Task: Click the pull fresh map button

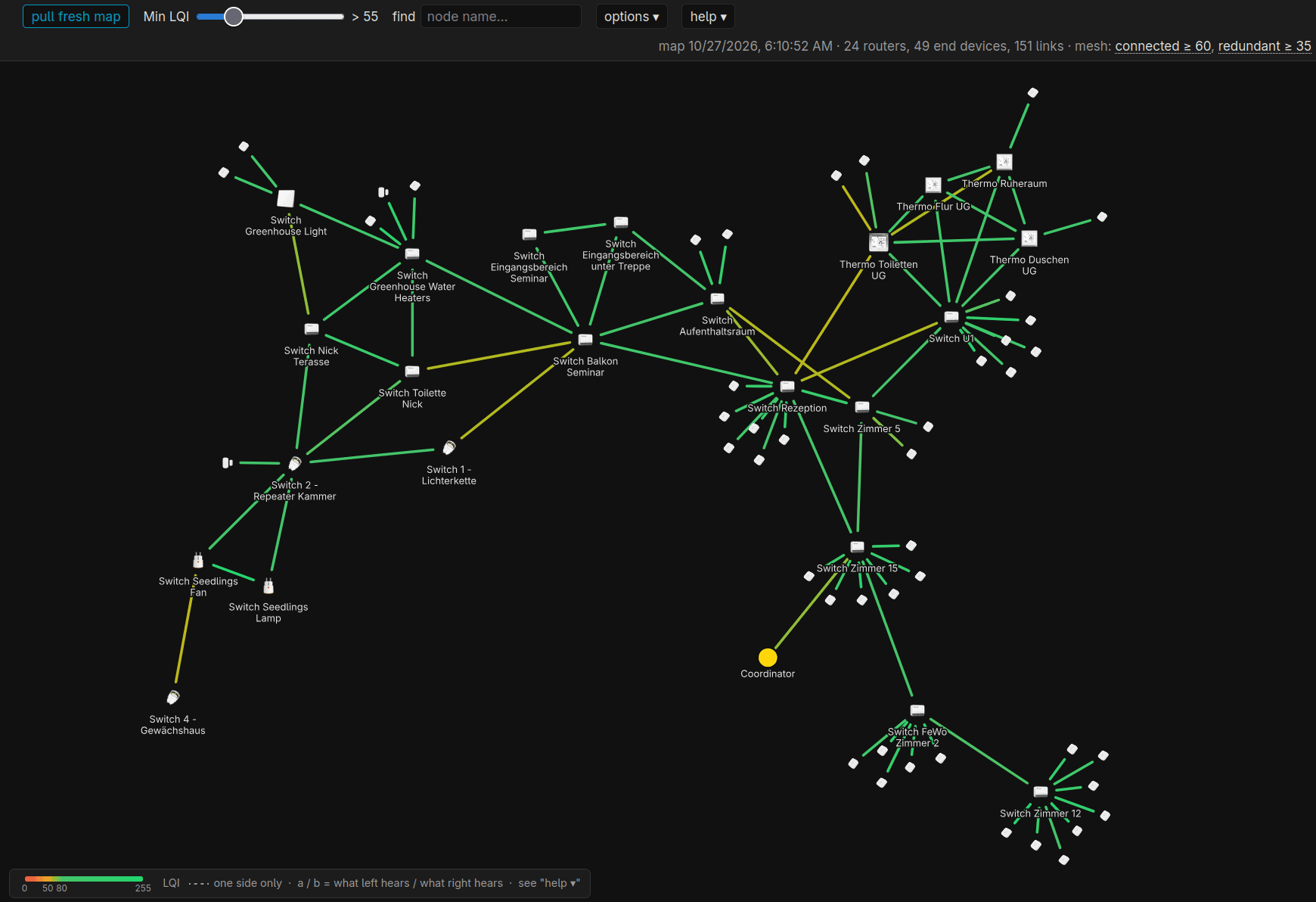Action: tap(76, 17)
